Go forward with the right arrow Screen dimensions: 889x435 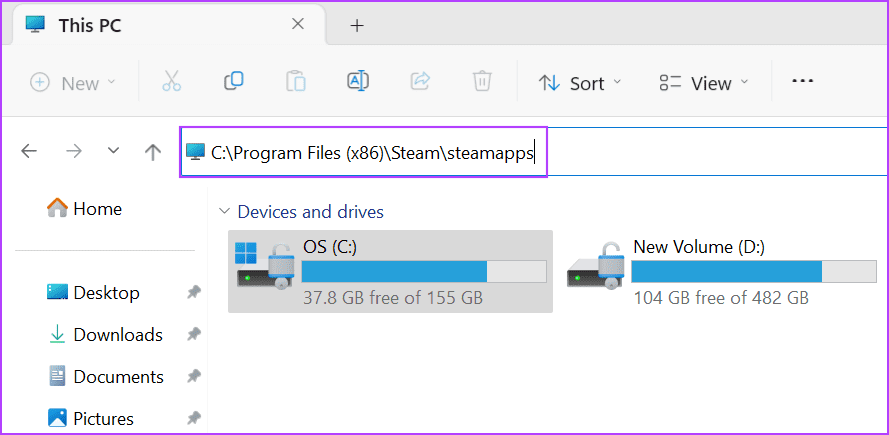[x=74, y=151]
